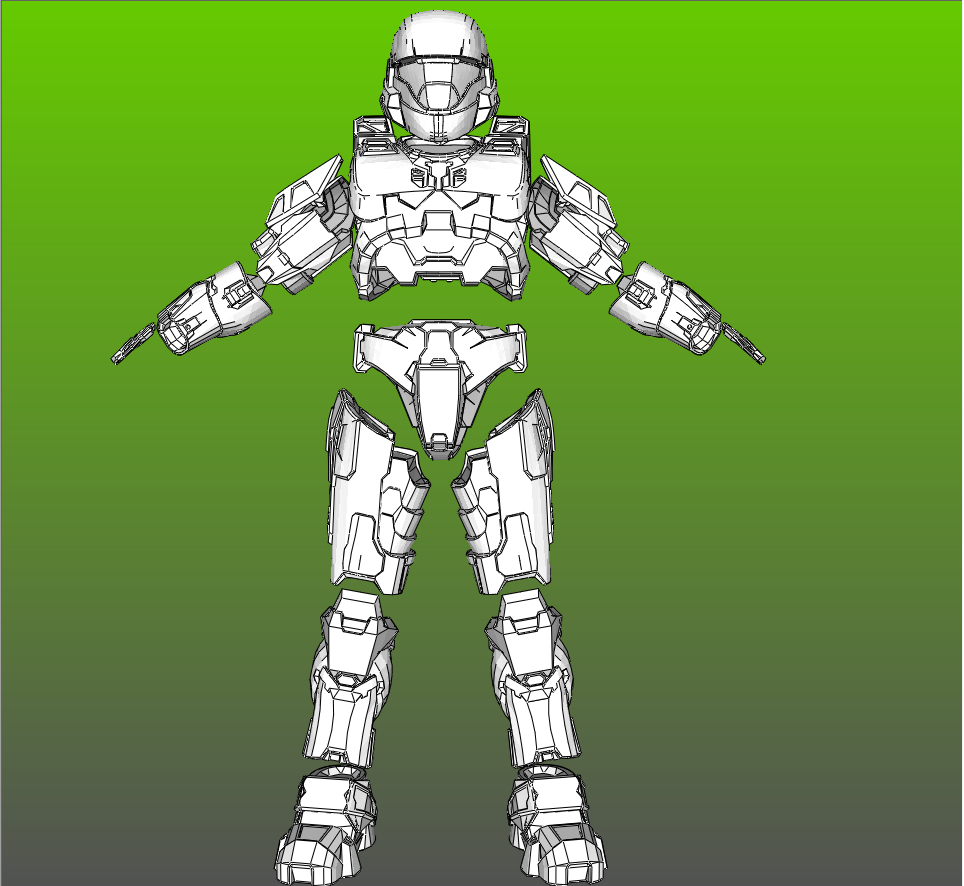Select the pelvis codpiece armor piece

point(440,387)
